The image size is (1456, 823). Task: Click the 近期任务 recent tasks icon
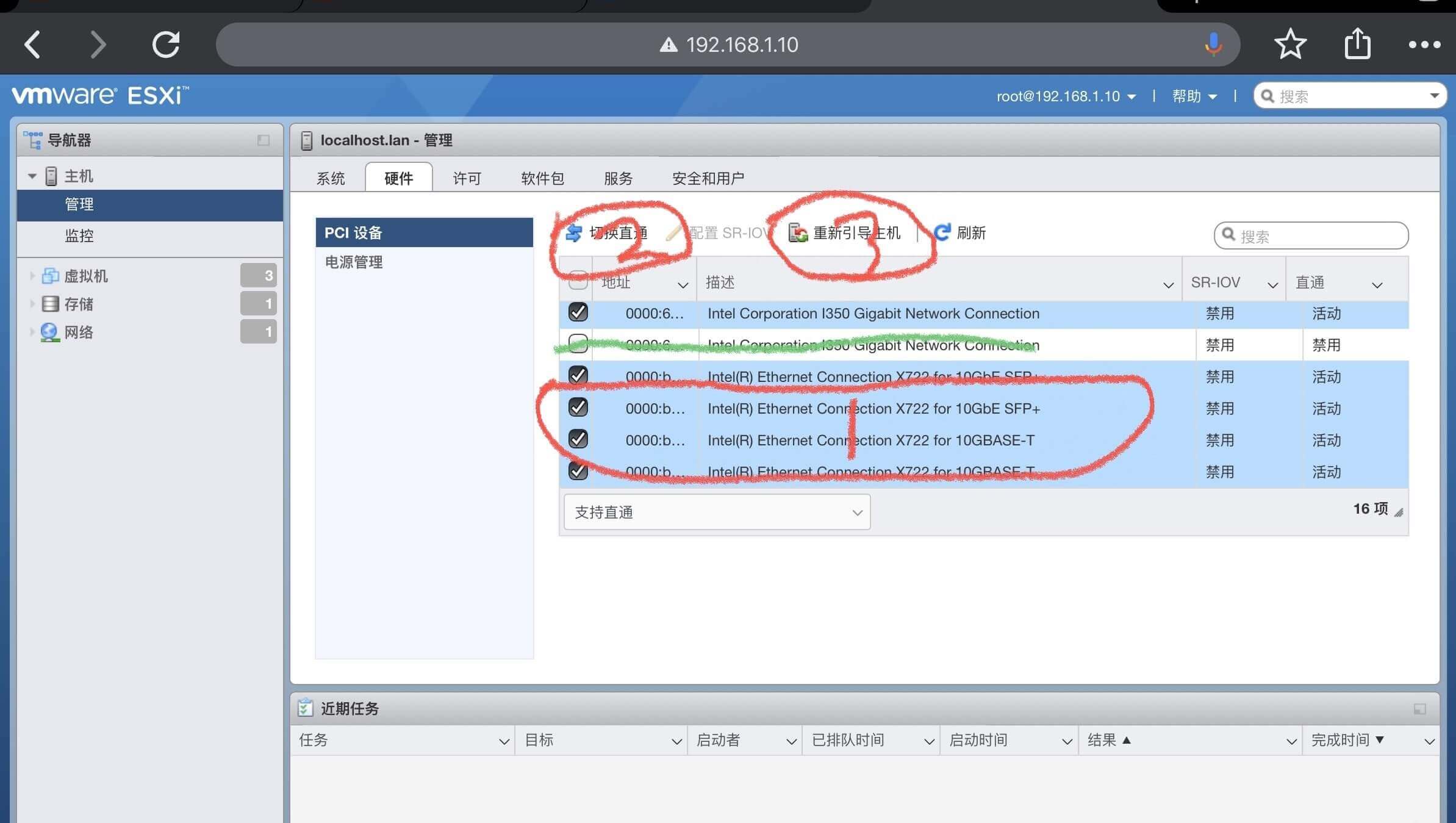(x=305, y=708)
